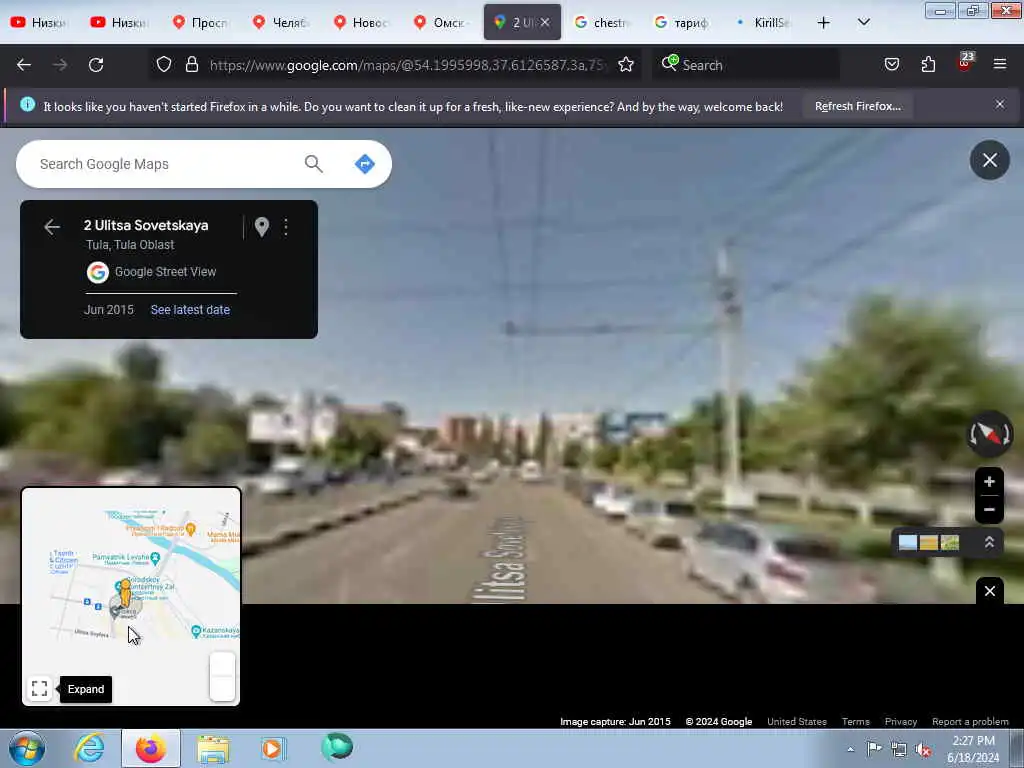The height and width of the screenshot is (768, 1024).
Task: Close the bottom imagery panel with X
Action: pyautogui.click(x=989, y=591)
